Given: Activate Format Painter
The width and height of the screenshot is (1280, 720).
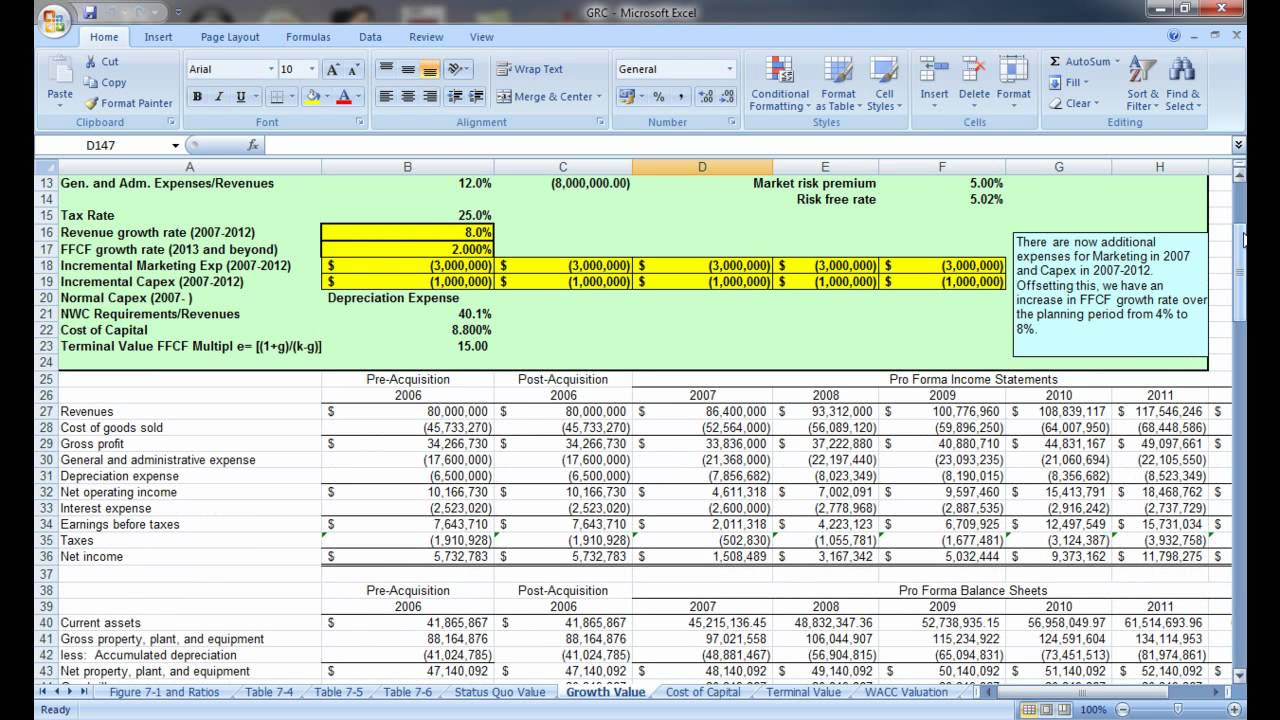Looking at the screenshot, I should click(128, 103).
